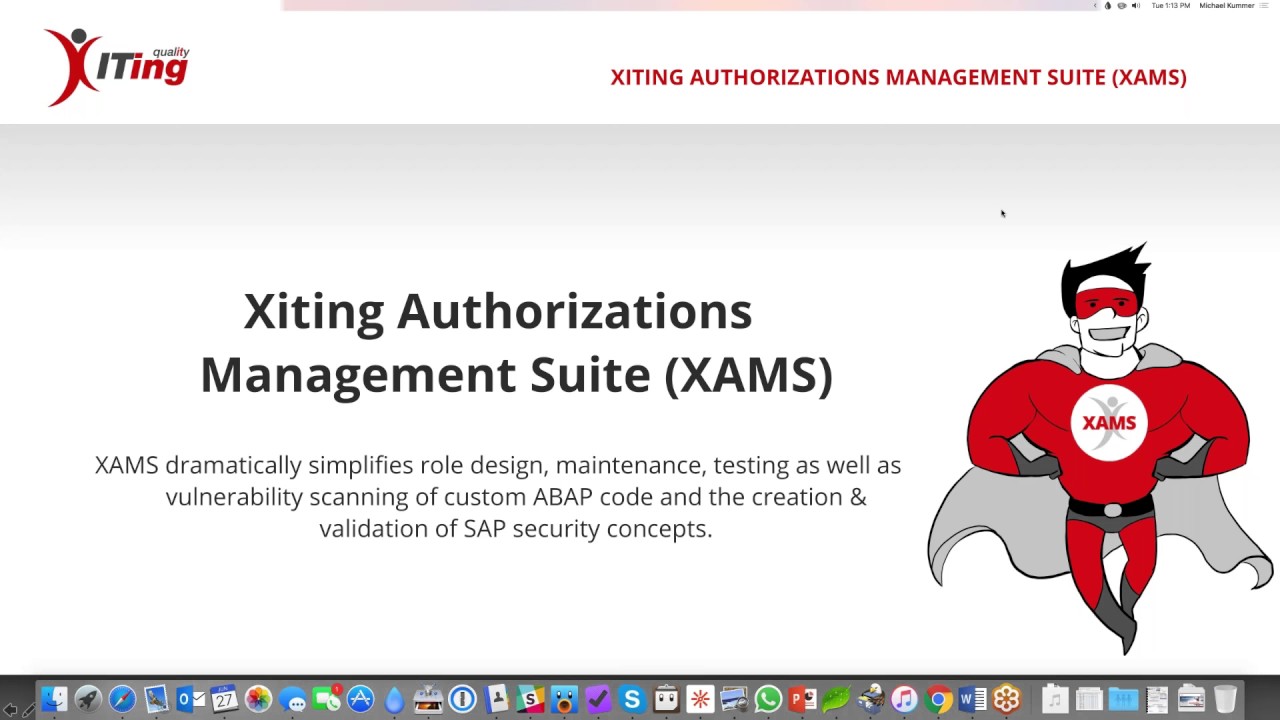Open Microsoft Outlook in the dock
Viewport: 1280px width, 720px height.
click(190, 699)
